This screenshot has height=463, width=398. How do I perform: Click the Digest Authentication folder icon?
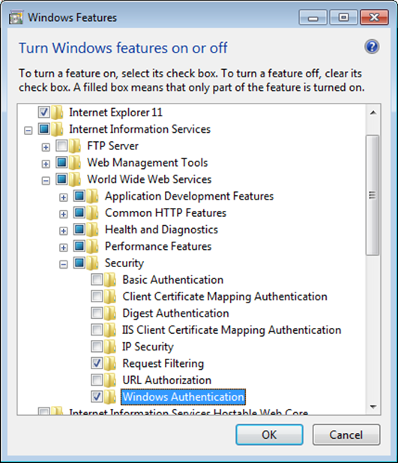(110, 313)
